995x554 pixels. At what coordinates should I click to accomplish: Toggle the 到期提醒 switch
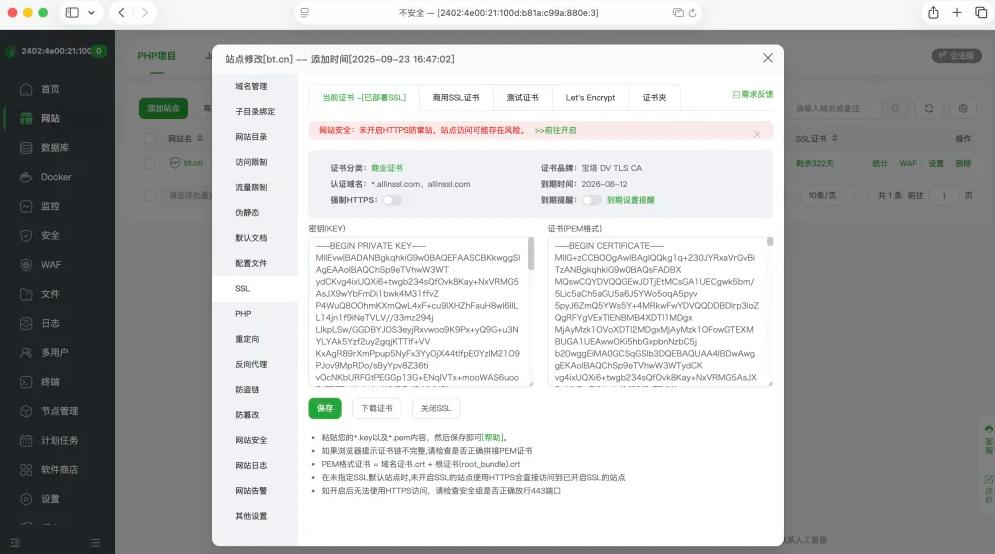(x=592, y=200)
